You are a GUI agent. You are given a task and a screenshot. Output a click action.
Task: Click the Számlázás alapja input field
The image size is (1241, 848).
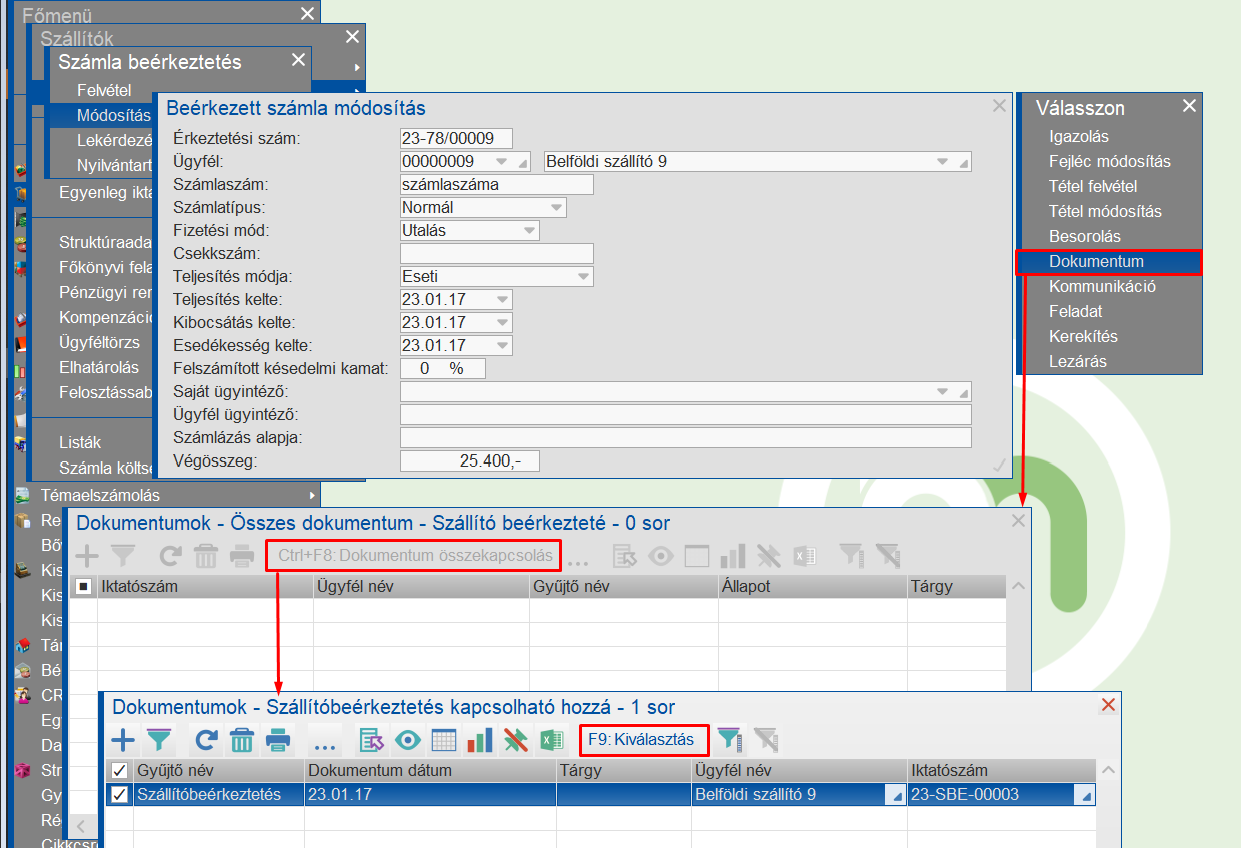pyautogui.click(x=685, y=438)
